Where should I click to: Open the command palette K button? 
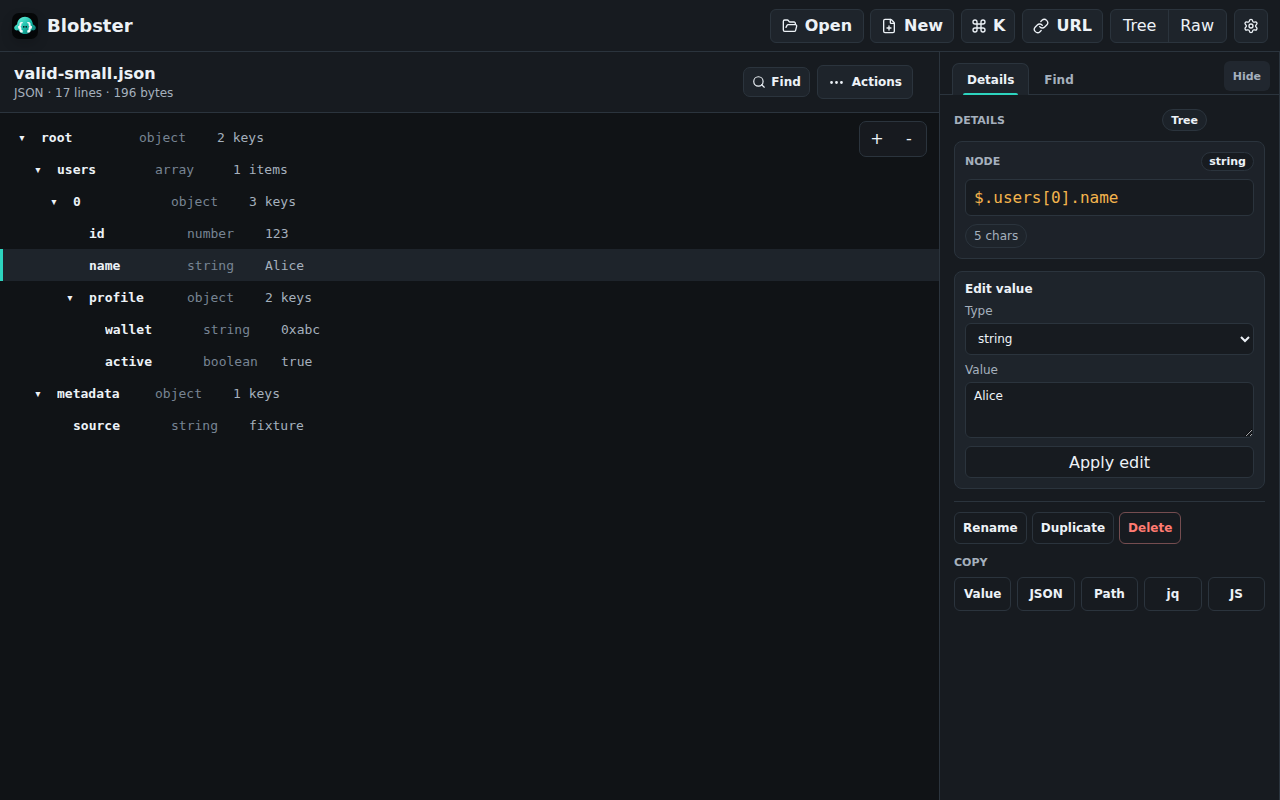click(x=988, y=26)
